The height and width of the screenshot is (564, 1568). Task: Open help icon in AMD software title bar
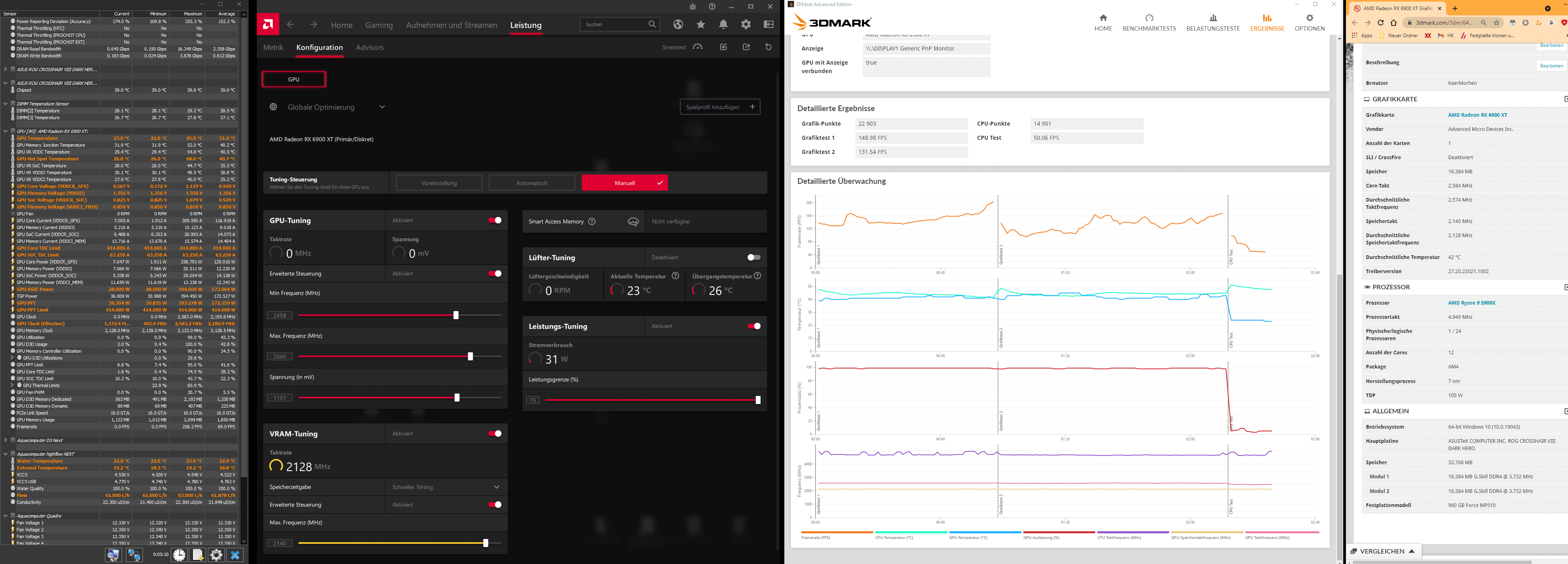pos(712,7)
